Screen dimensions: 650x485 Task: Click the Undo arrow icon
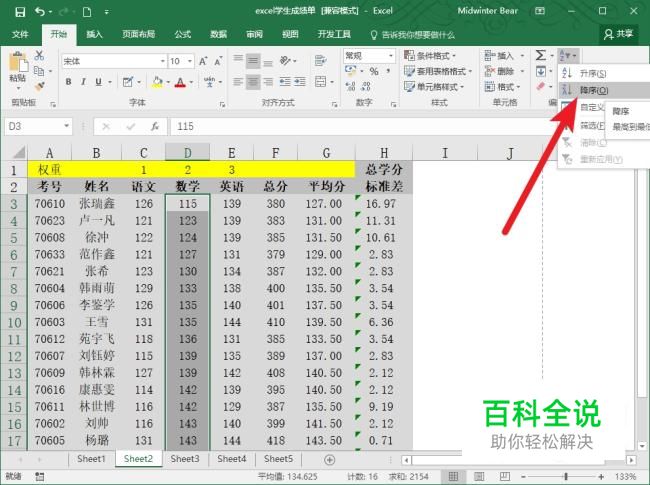40,12
